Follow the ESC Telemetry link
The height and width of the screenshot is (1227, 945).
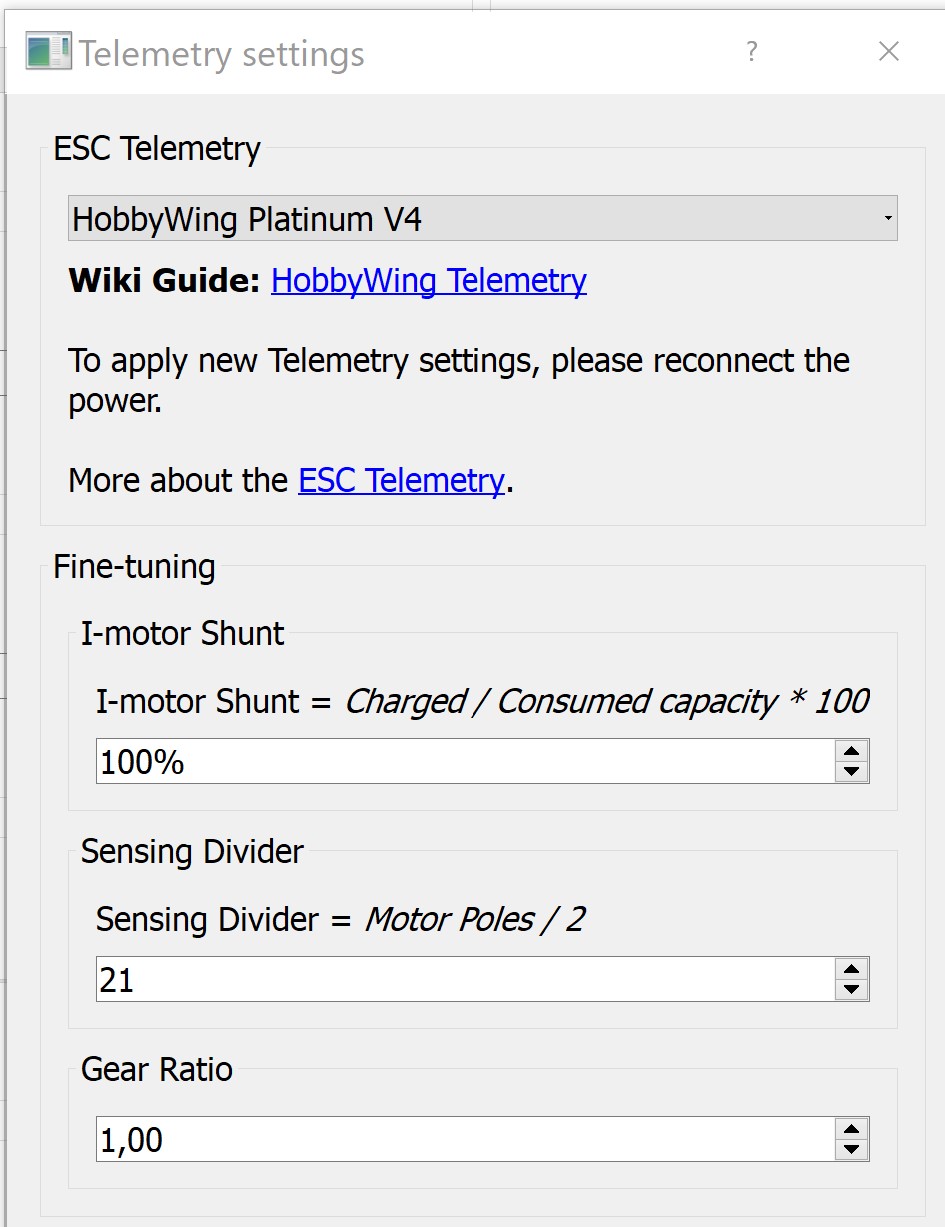point(401,481)
